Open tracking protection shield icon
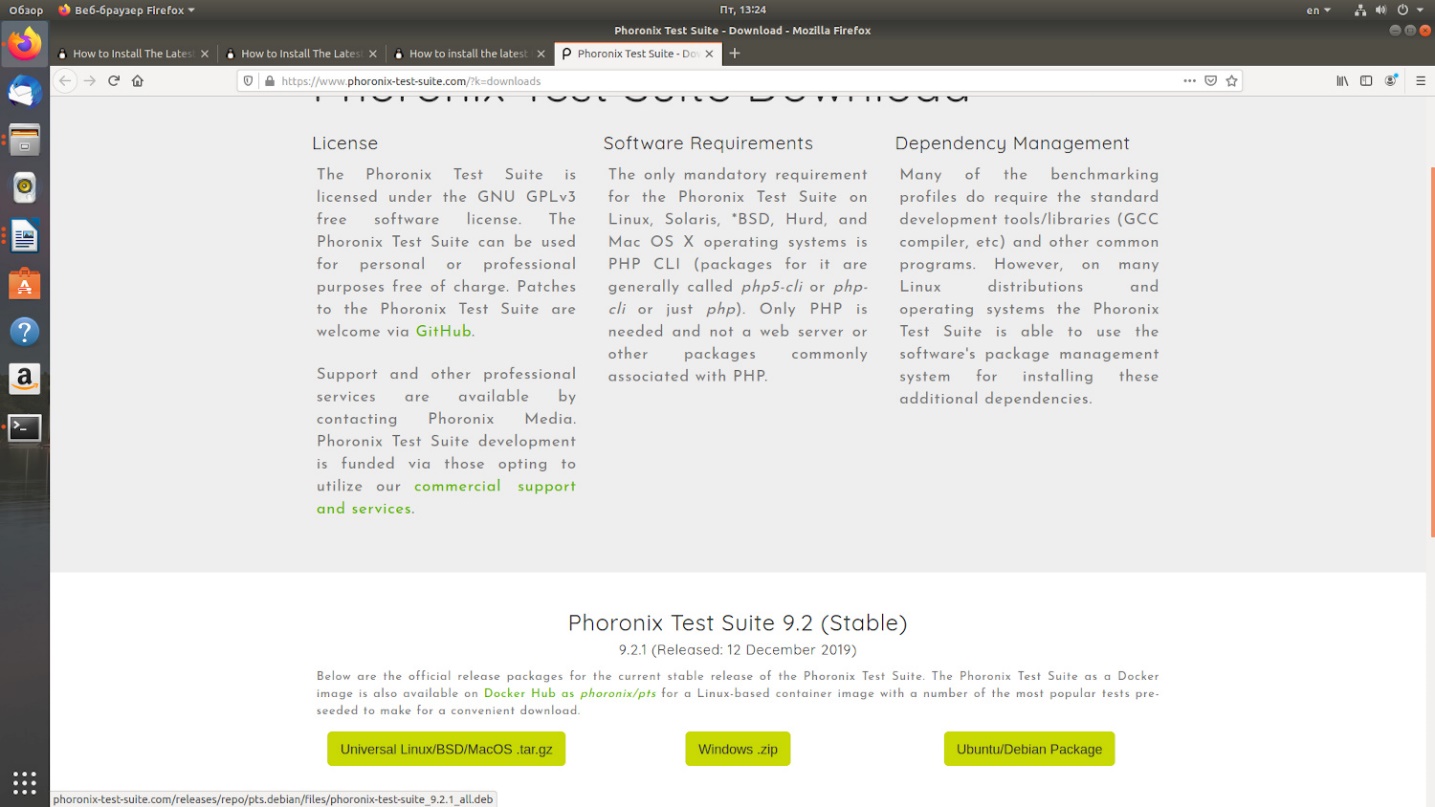This screenshot has height=807, width=1435. pyautogui.click(x=250, y=81)
